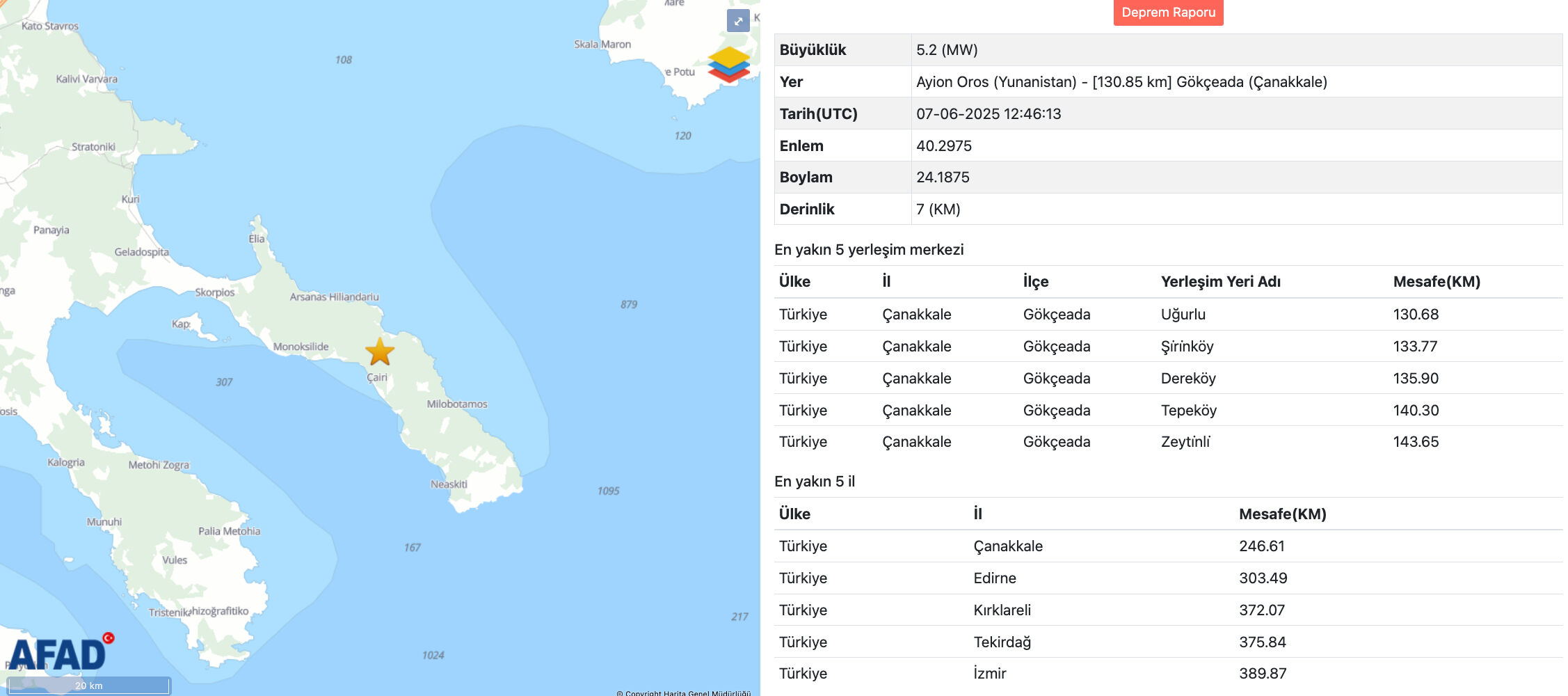Screen dimensions: 1568x696
Task: Click the Harita Genel Müdürlüğü copyright text
Action: 683,693
